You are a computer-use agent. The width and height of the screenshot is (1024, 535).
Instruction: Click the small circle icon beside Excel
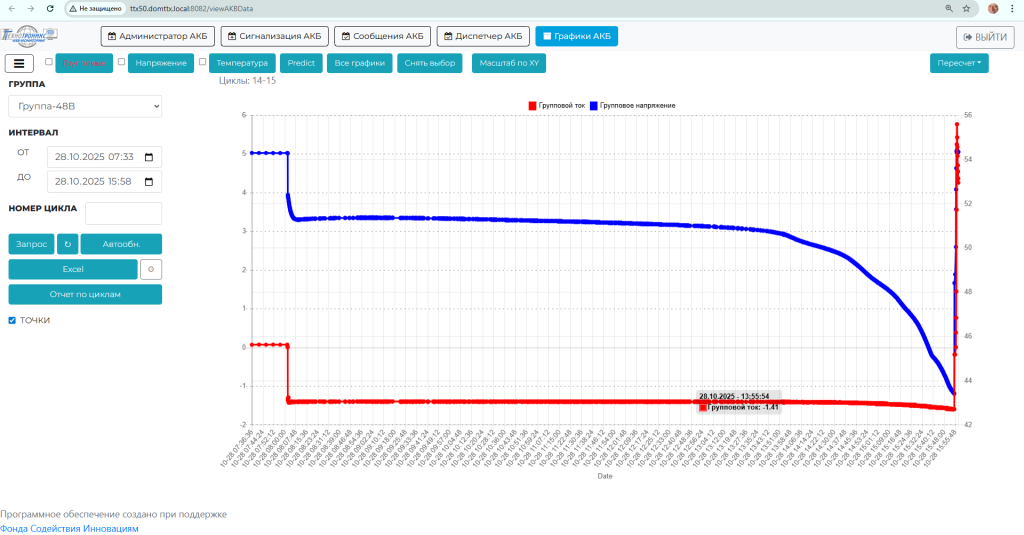(151, 269)
